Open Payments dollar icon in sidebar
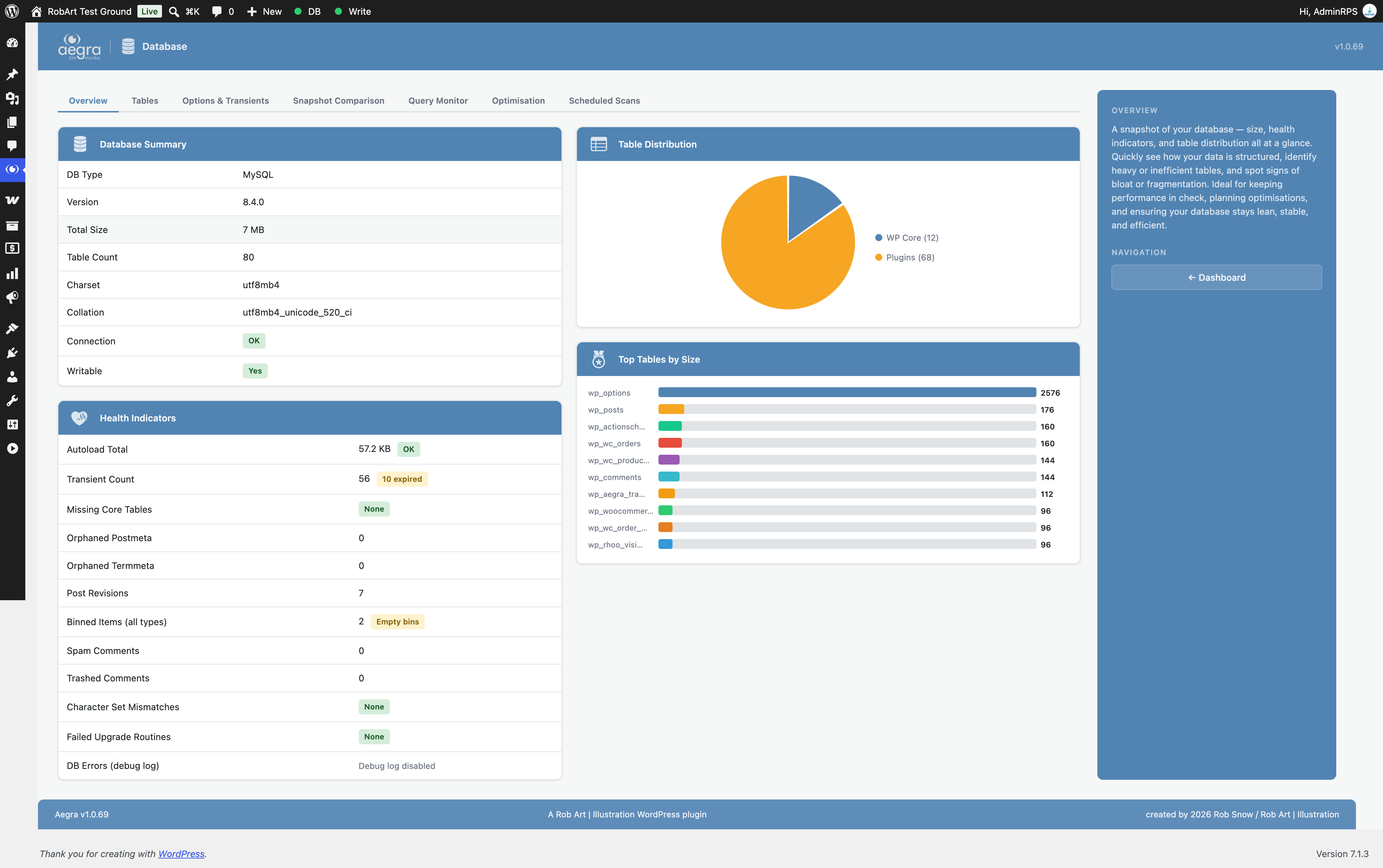The width and height of the screenshot is (1383, 868). tap(12, 248)
